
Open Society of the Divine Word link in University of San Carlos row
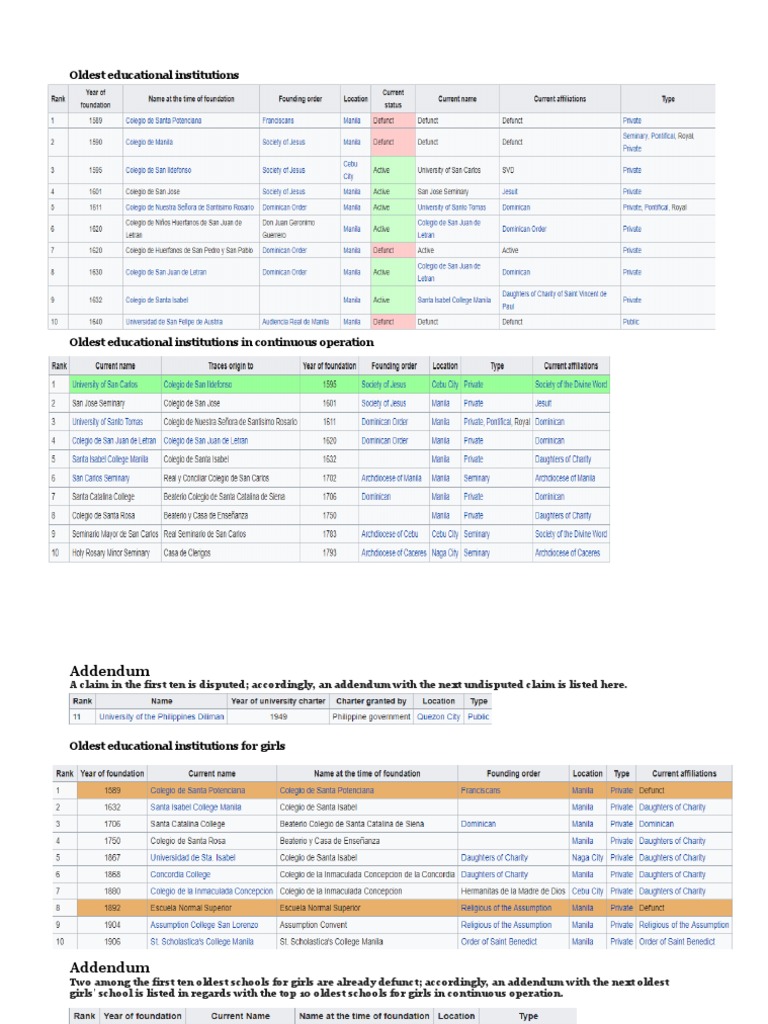point(571,384)
